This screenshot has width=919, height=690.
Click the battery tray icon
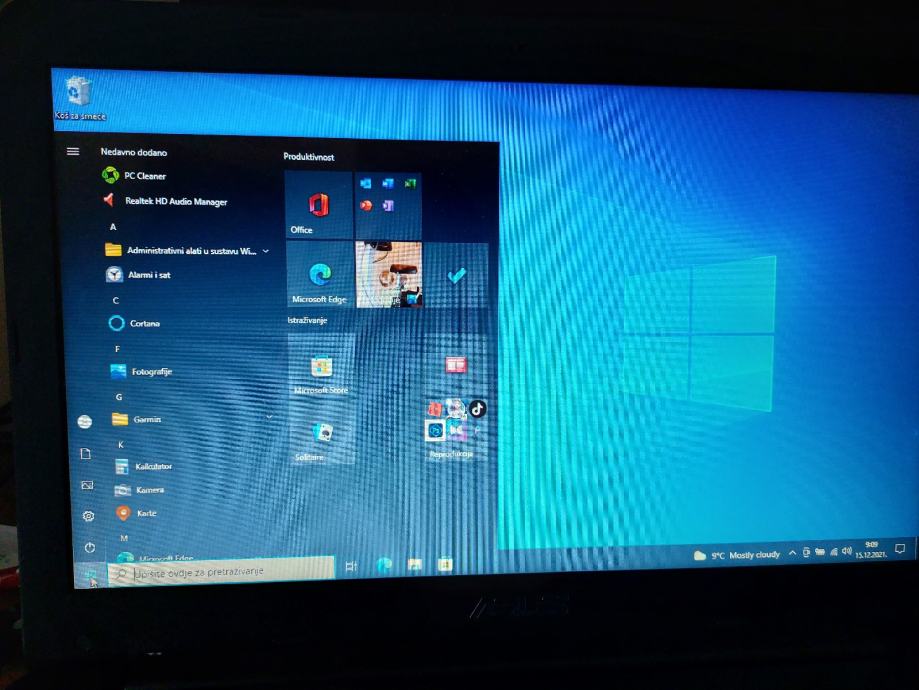point(820,552)
